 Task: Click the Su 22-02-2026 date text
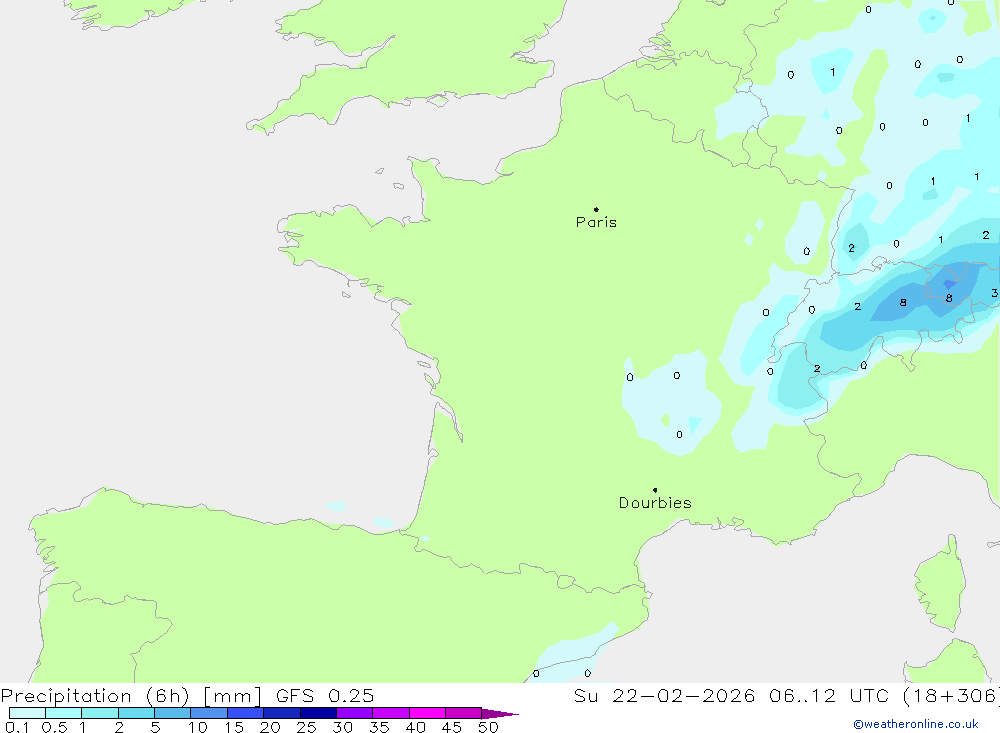(664, 696)
